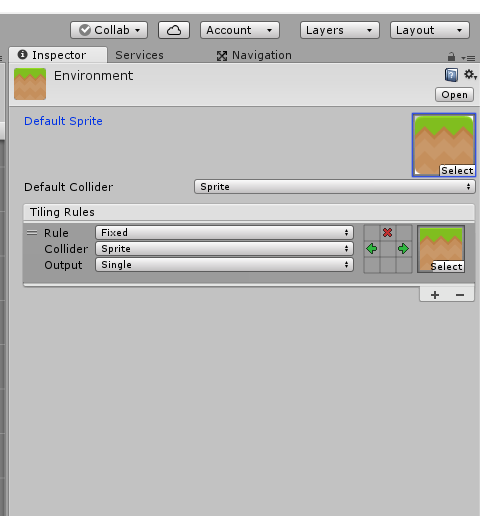Toggle the left green arrow rule cell
This screenshot has height=516, width=480.
pyautogui.click(x=371, y=249)
